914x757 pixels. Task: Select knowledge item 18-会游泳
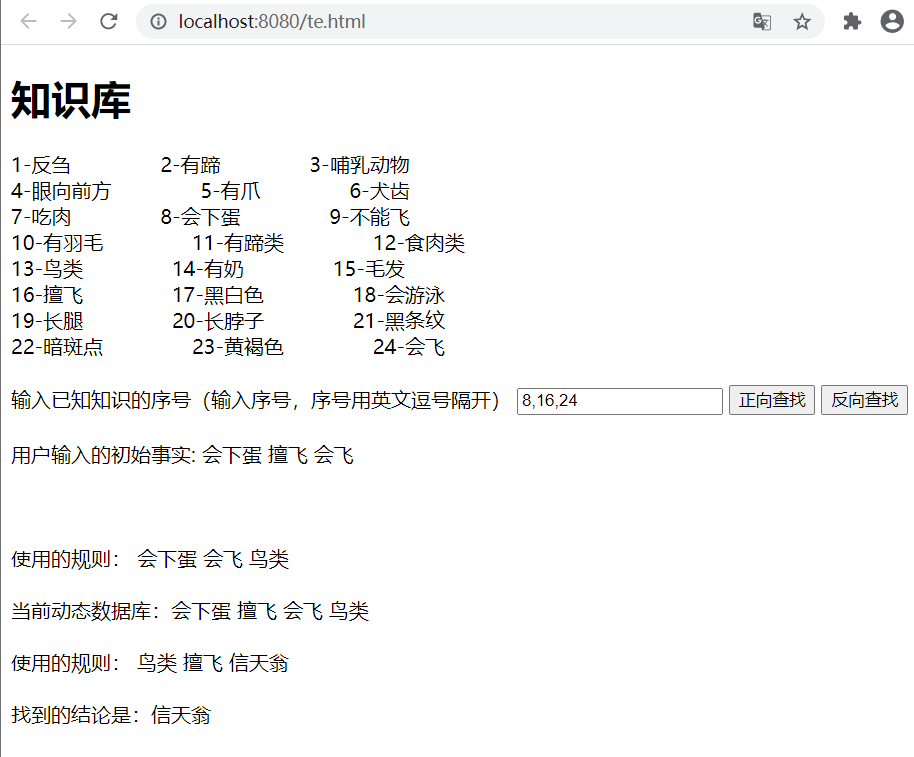point(399,295)
